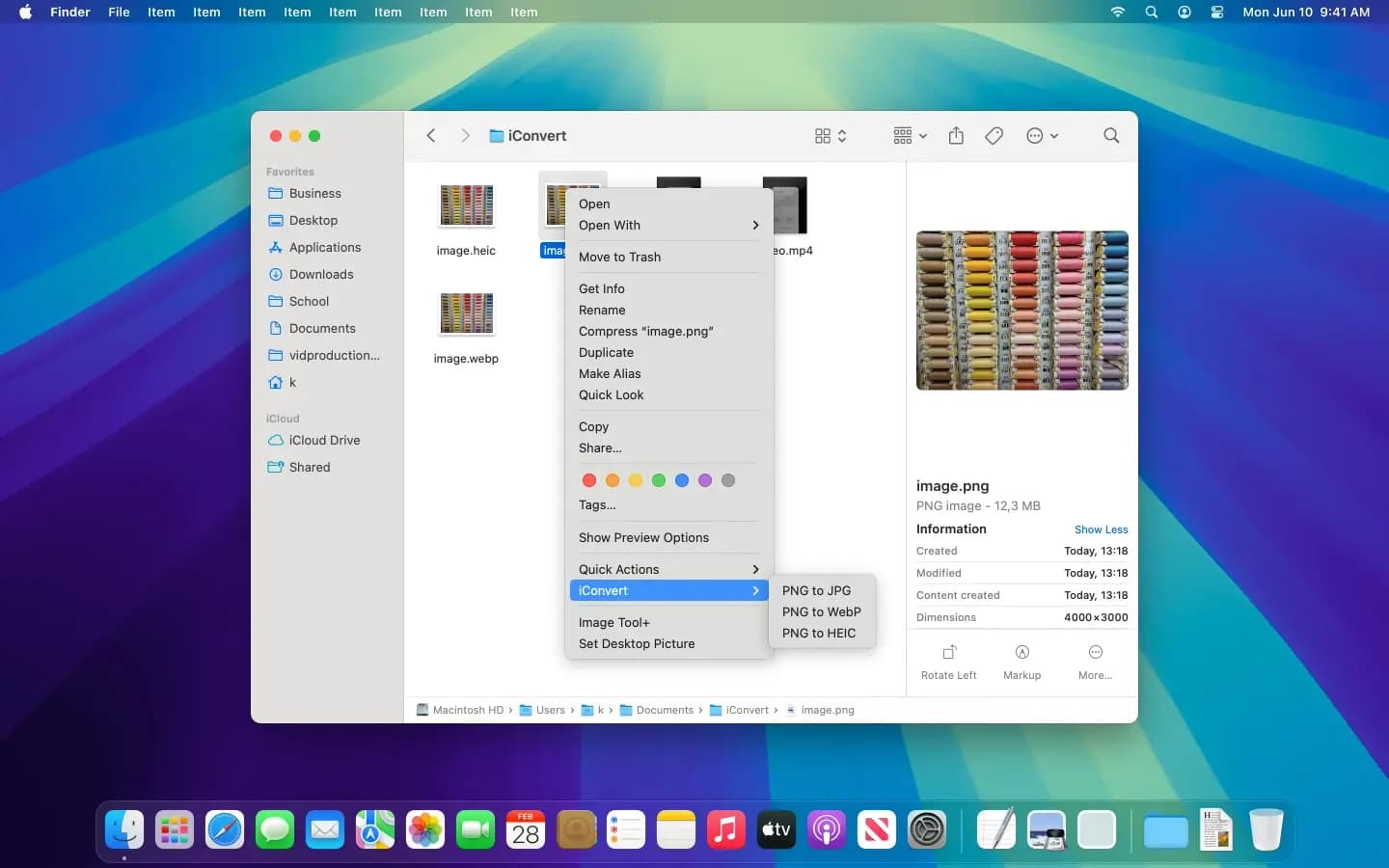The image size is (1389, 868).
Task: Choose Tags… in the context menu
Action: point(668,505)
